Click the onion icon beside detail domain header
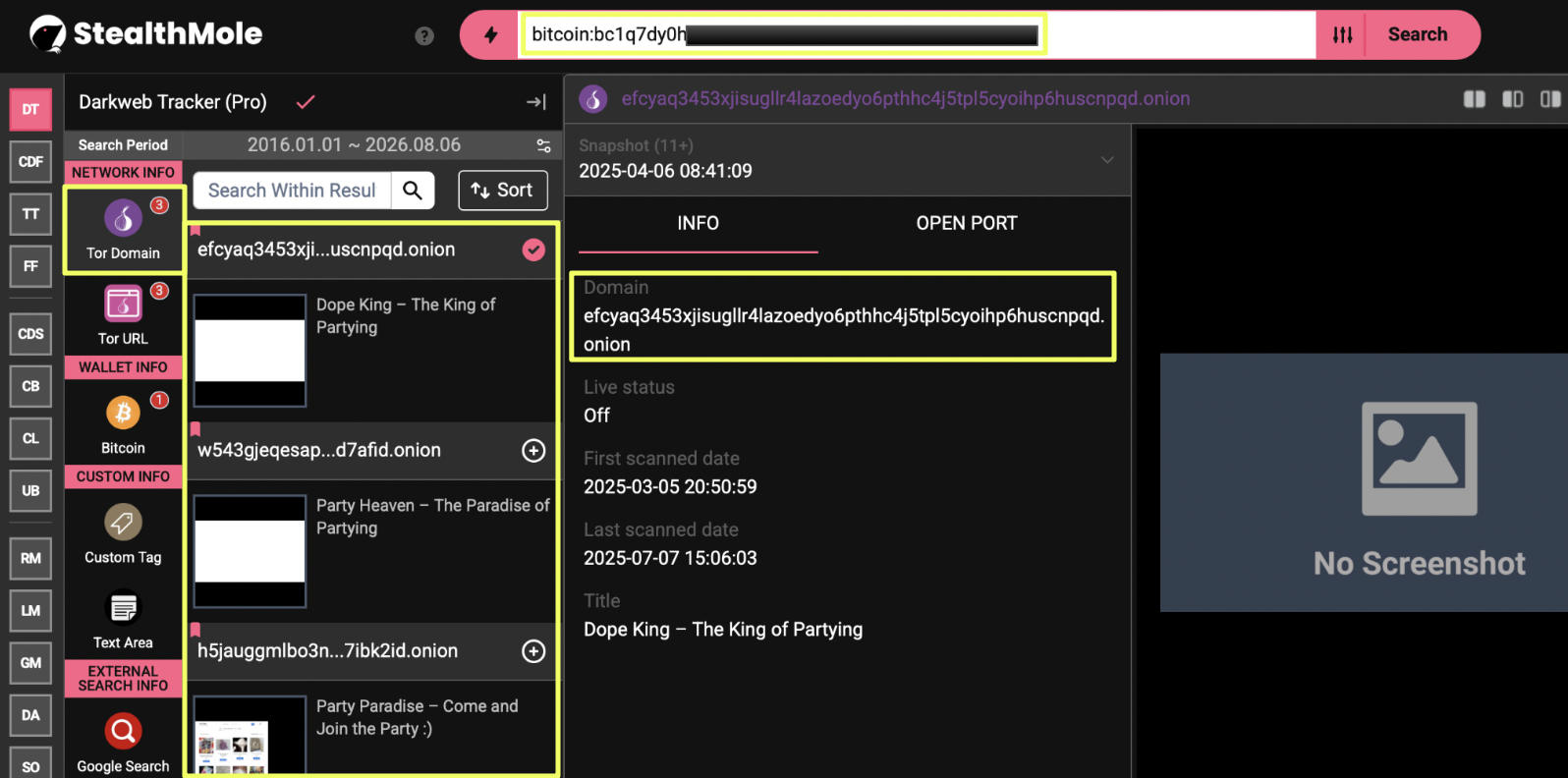The width and height of the screenshot is (1568, 778). [x=592, y=98]
